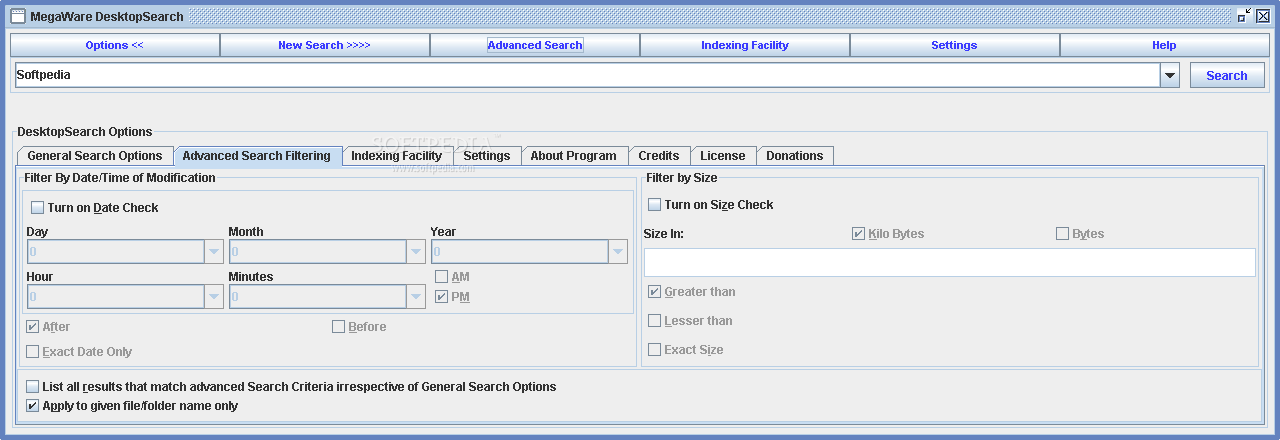Image resolution: width=1280 pixels, height=440 pixels.
Task: Open the License tab
Action: [723, 156]
